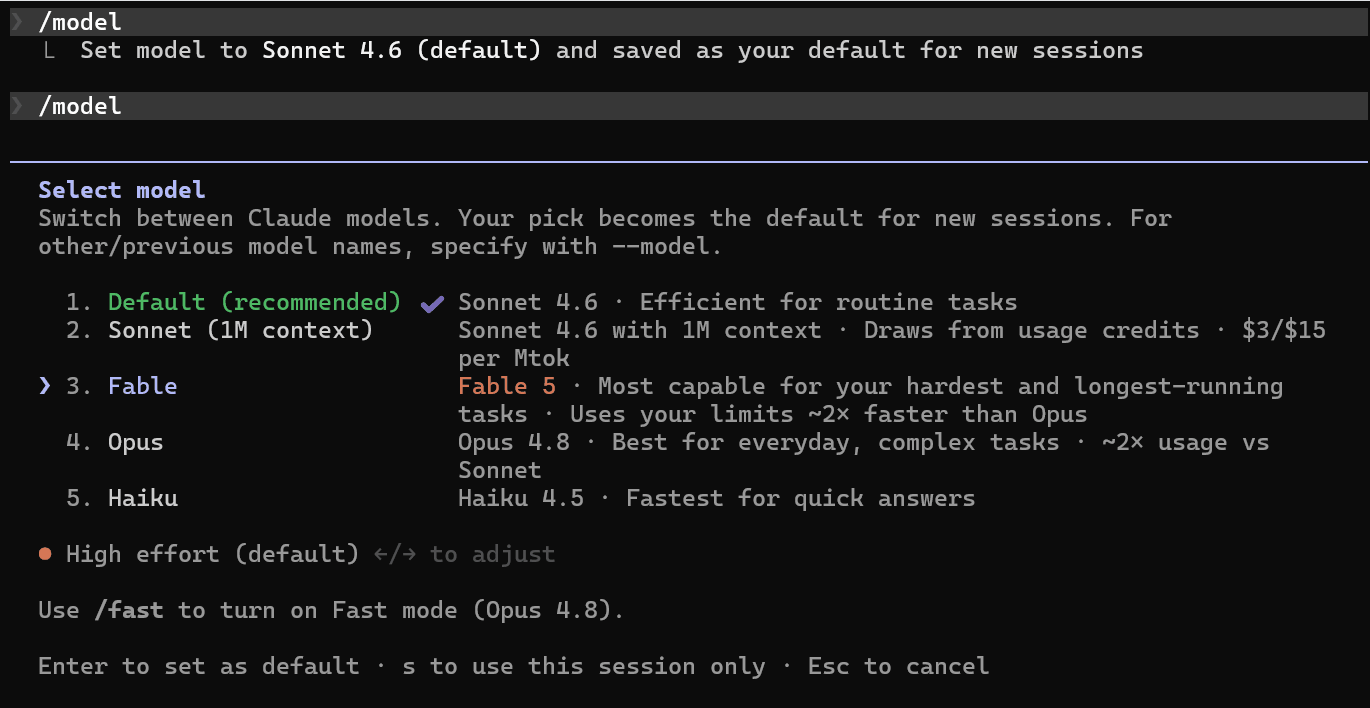
Task: Click the orange Fable 5 description label
Action: pos(507,386)
